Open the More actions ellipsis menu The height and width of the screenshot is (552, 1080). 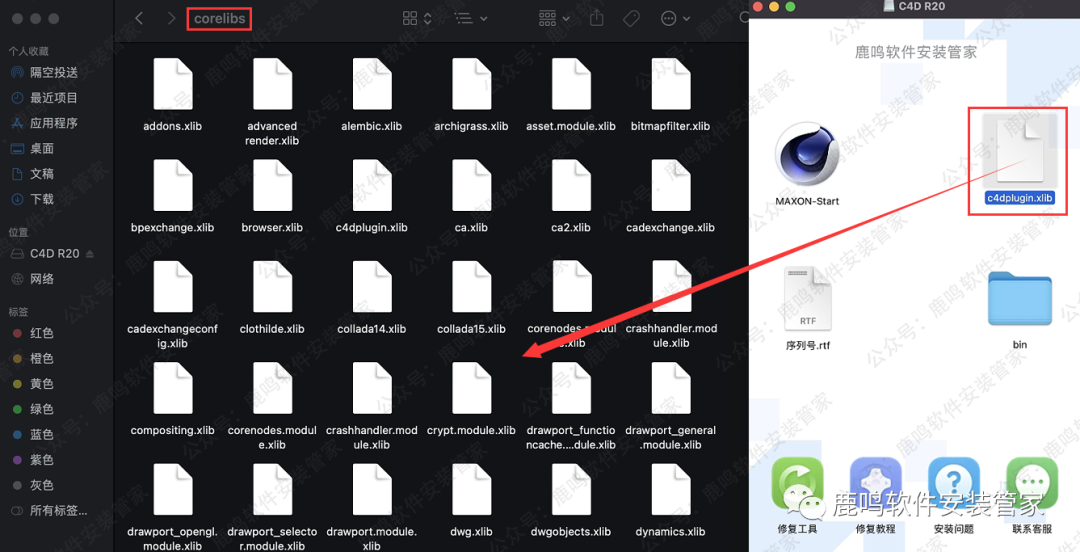(x=676, y=19)
